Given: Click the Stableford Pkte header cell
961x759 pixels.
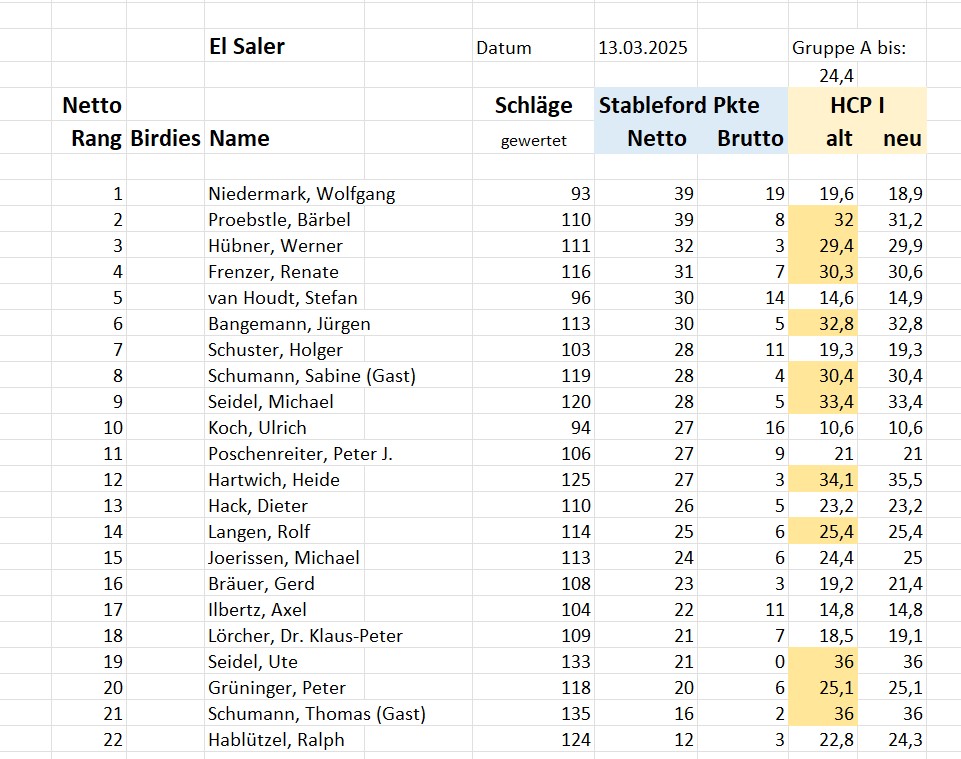Looking at the screenshot, I should pos(678,105).
